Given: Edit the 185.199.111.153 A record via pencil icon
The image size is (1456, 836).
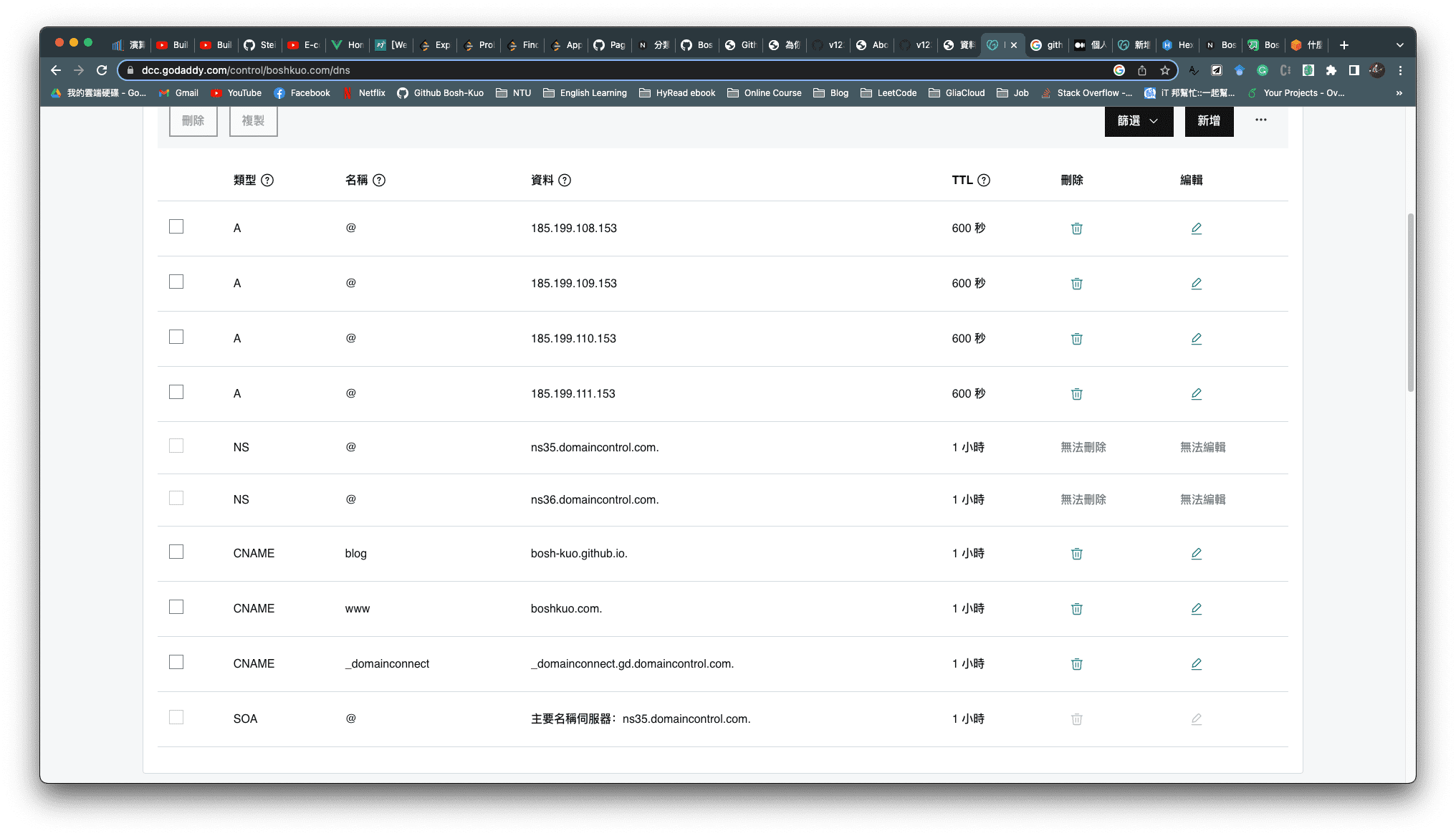Looking at the screenshot, I should [1196, 394].
